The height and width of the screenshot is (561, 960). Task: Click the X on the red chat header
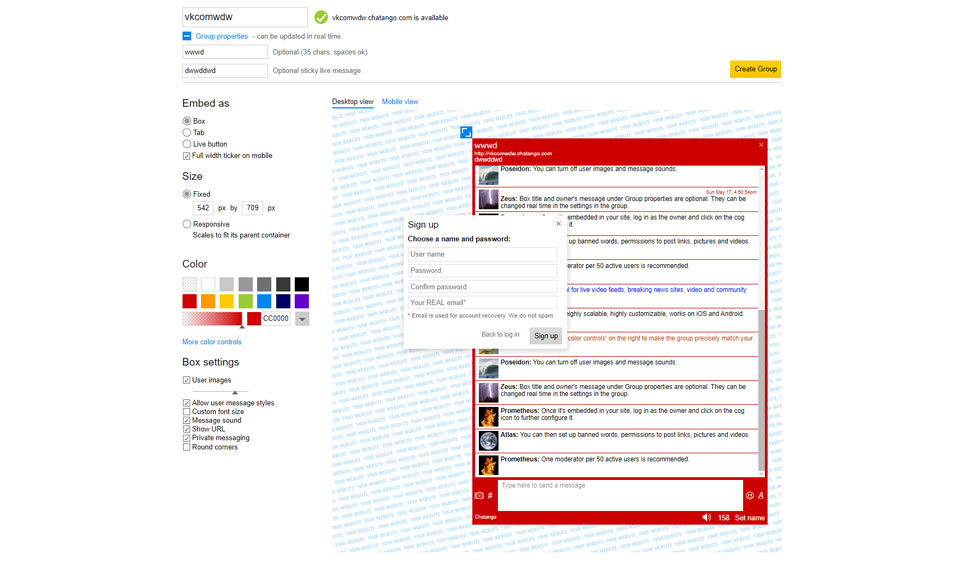click(x=761, y=145)
